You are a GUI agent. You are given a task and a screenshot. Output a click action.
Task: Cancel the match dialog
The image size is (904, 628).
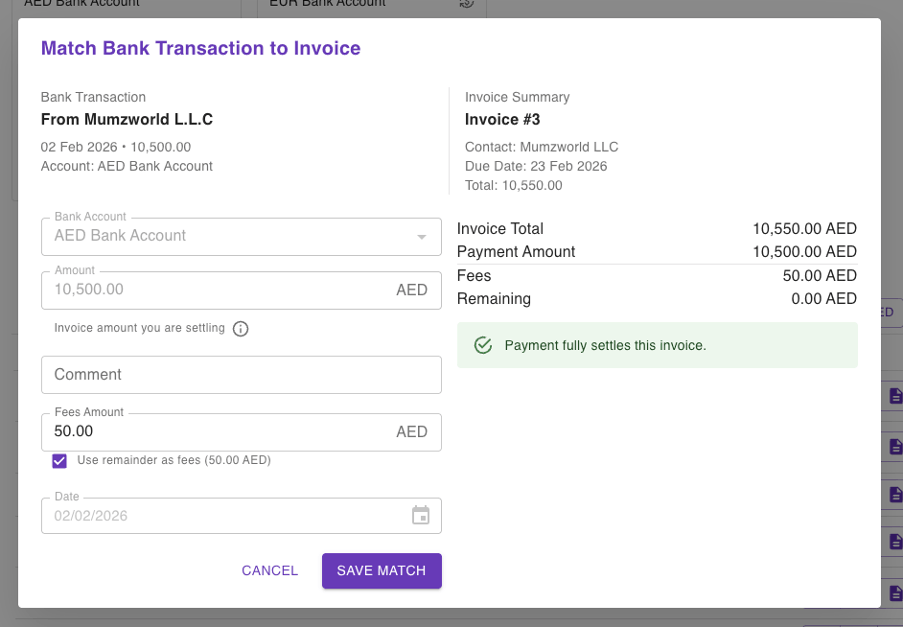(x=270, y=571)
